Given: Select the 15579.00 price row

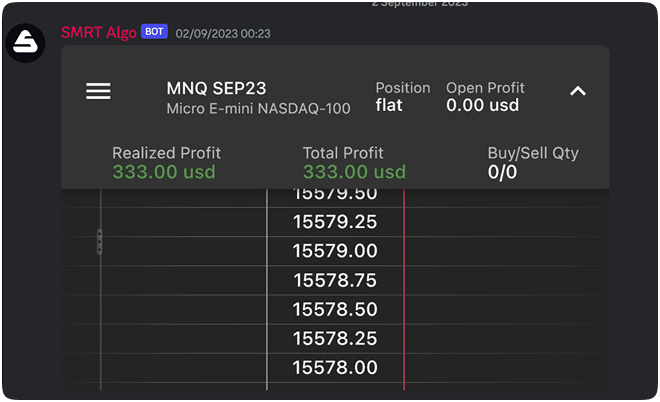Looking at the screenshot, I should (335, 251).
